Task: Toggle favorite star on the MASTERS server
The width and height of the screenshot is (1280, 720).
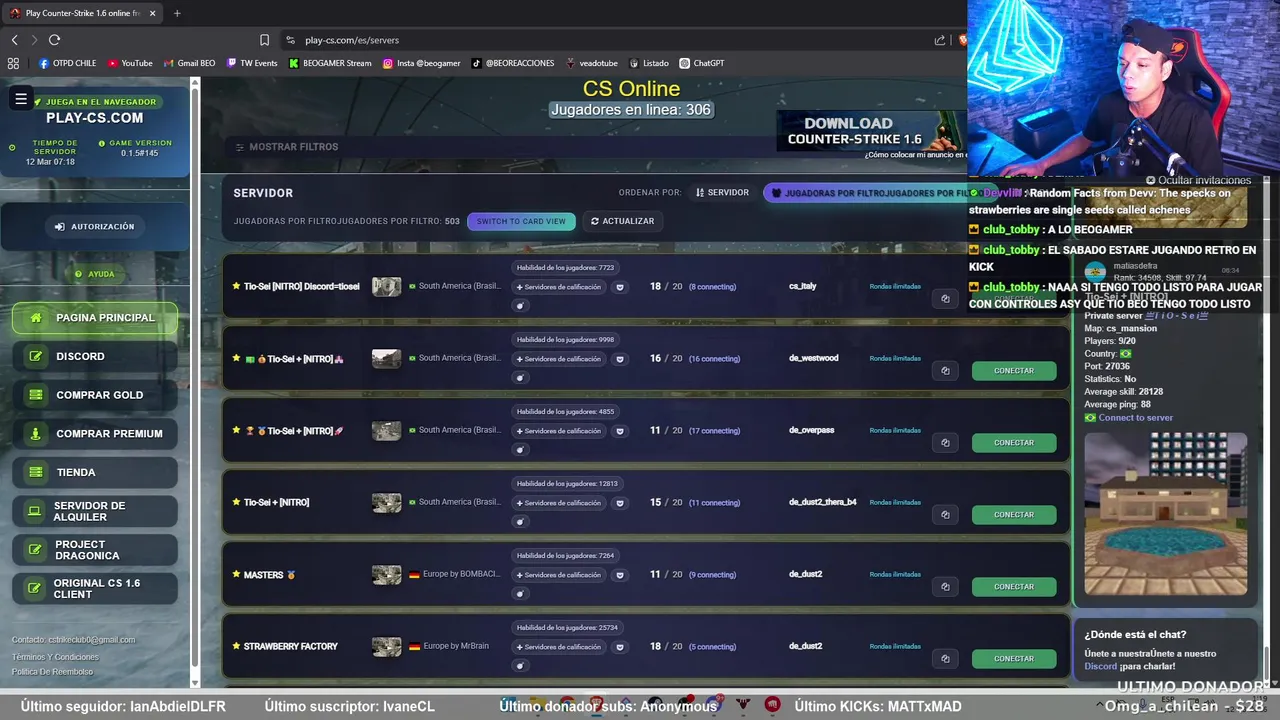Action: click(x=236, y=574)
